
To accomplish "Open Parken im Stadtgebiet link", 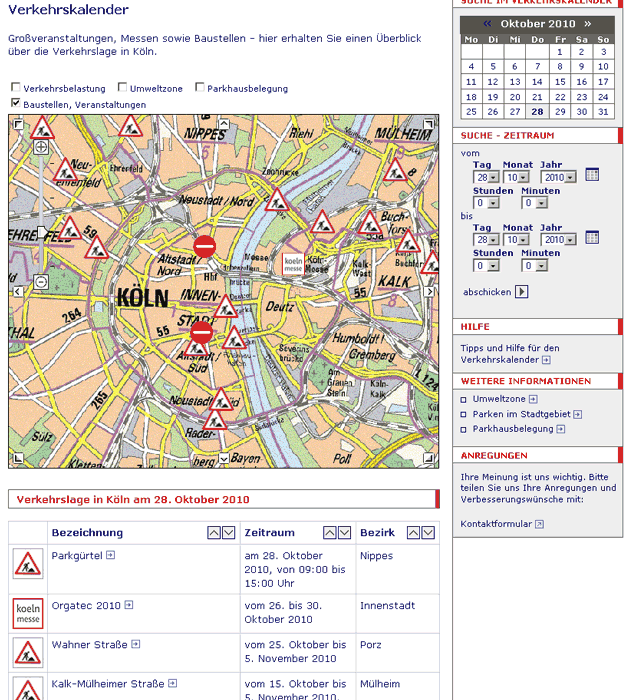I will click(527, 414).
